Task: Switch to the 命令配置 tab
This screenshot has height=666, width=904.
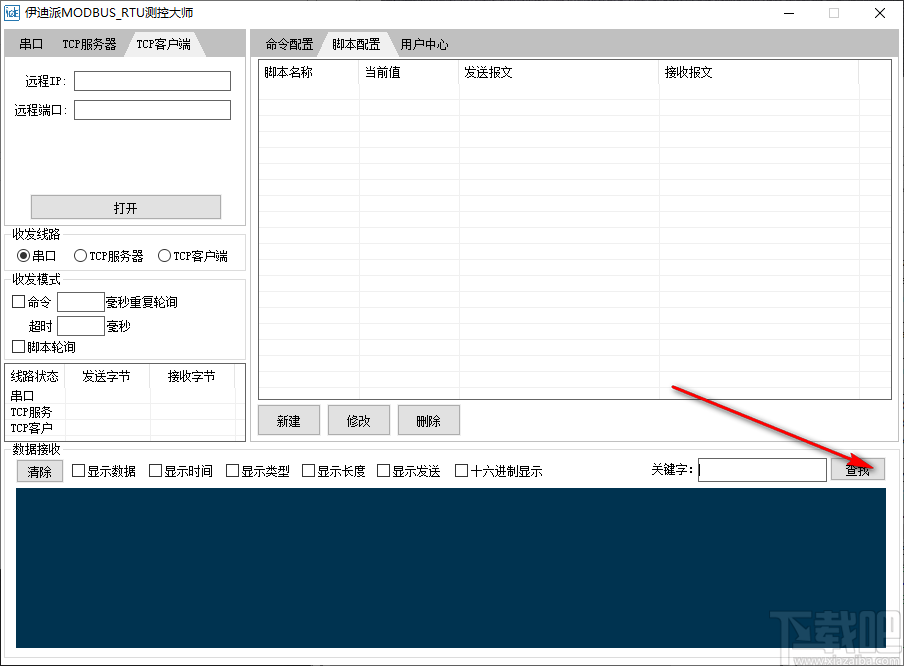Action: click(289, 43)
